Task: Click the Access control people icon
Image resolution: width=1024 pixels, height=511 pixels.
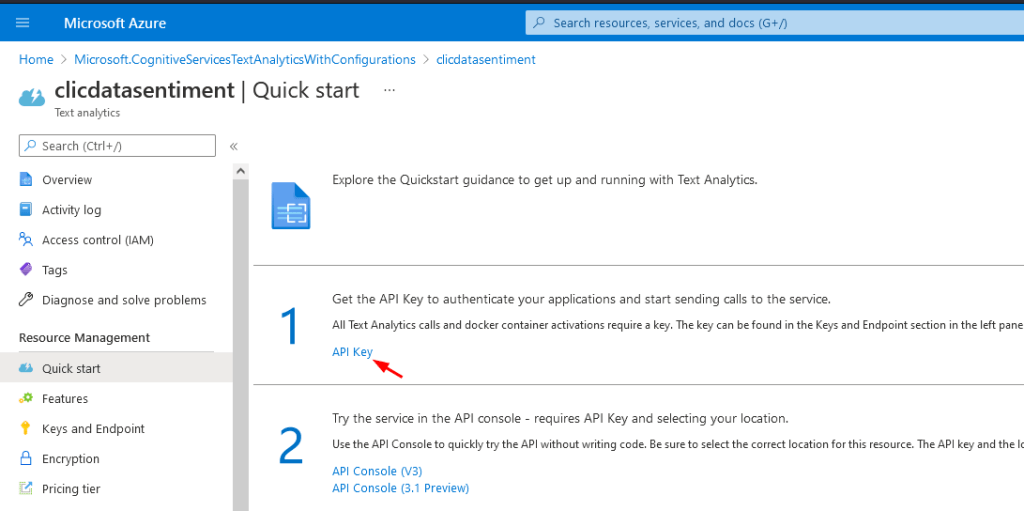Action: tap(25, 240)
